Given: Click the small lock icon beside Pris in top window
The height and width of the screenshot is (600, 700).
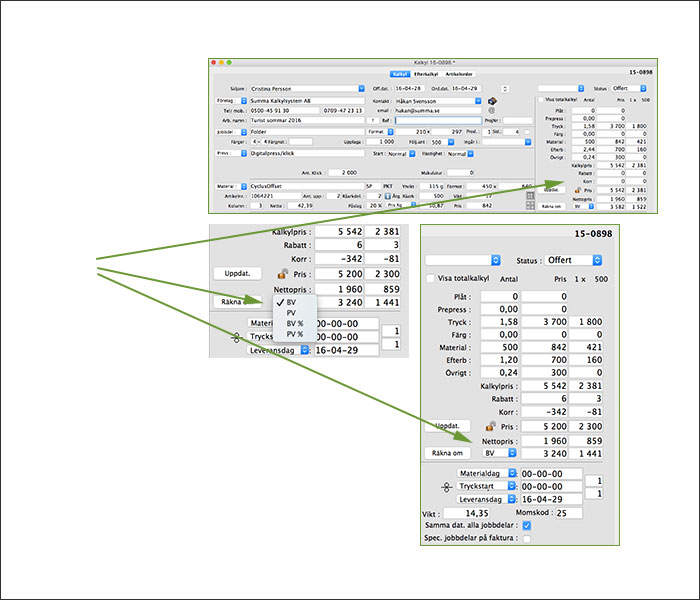Looking at the screenshot, I should pos(578,190).
